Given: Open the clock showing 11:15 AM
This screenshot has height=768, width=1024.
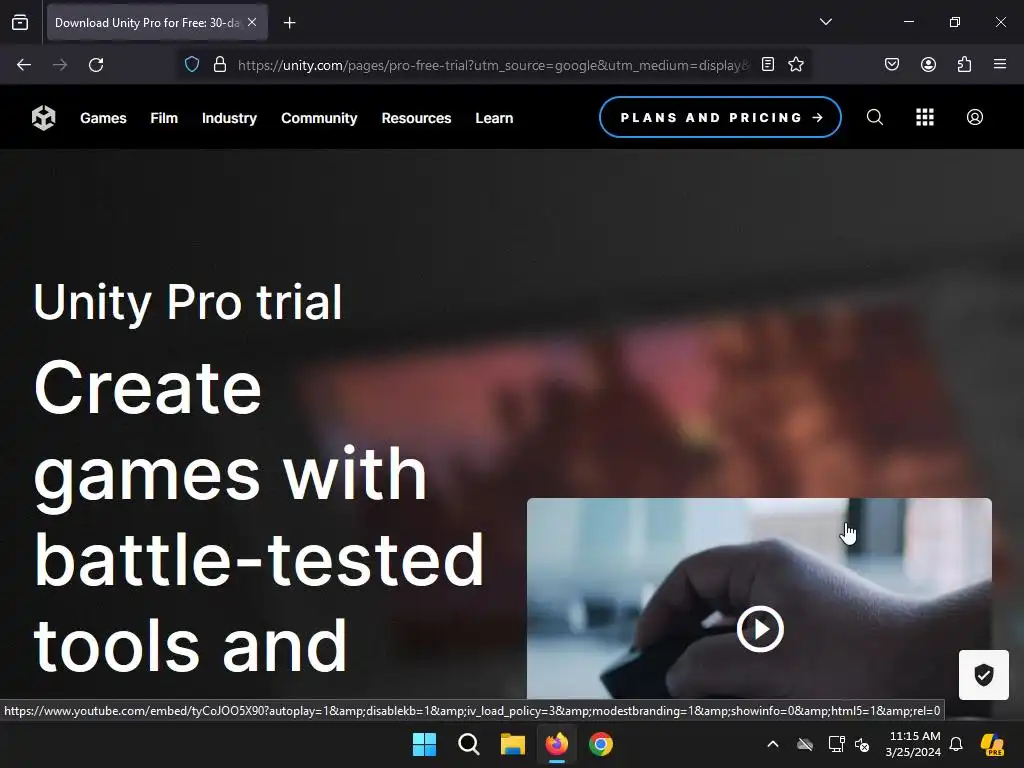Looking at the screenshot, I should click(x=913, y=744).
